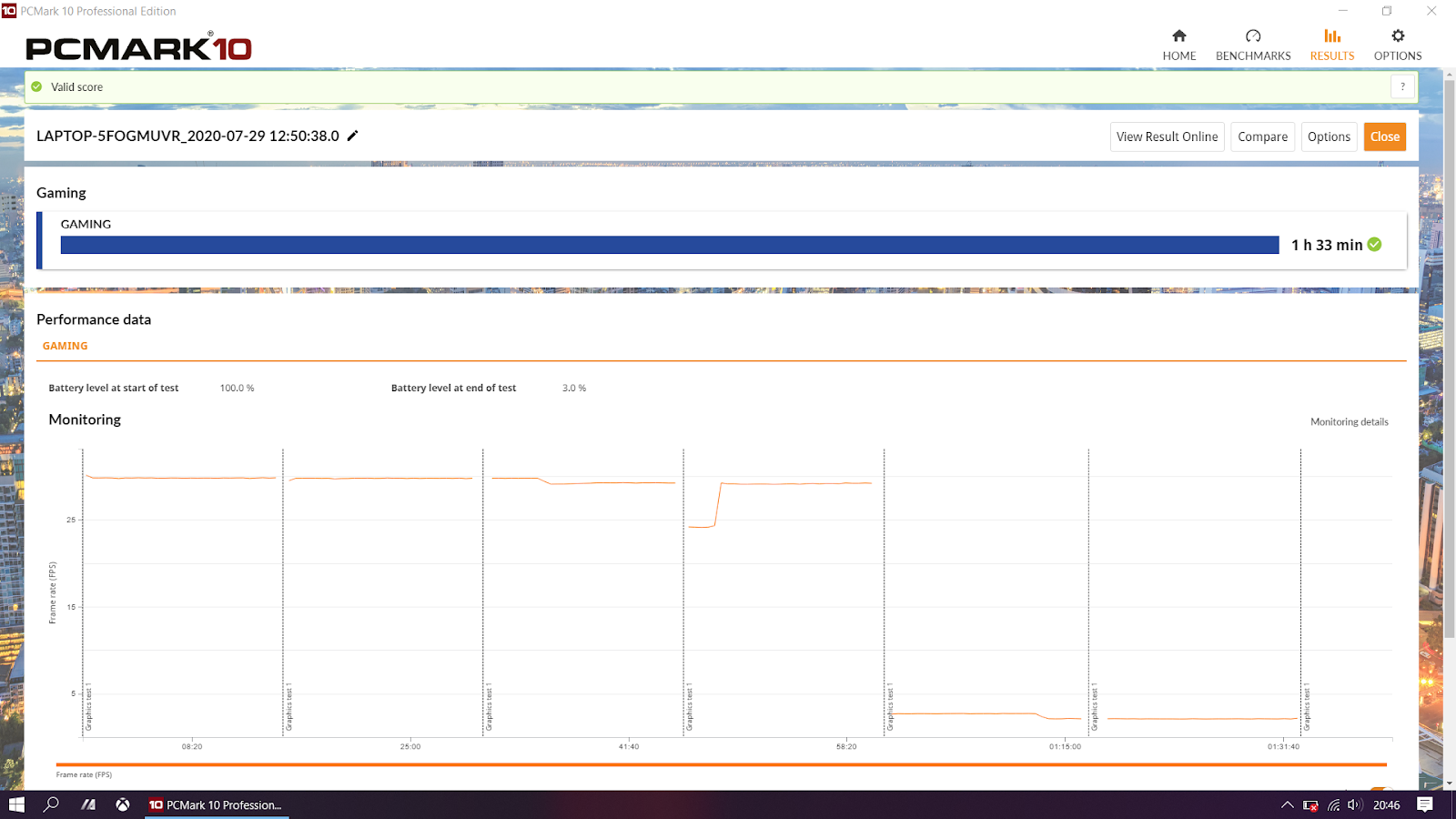This screenshot has height=819, width=1456.
Task: Click the 41:40 time axis label
Action: pyautogui.click(x=629, y=746)
